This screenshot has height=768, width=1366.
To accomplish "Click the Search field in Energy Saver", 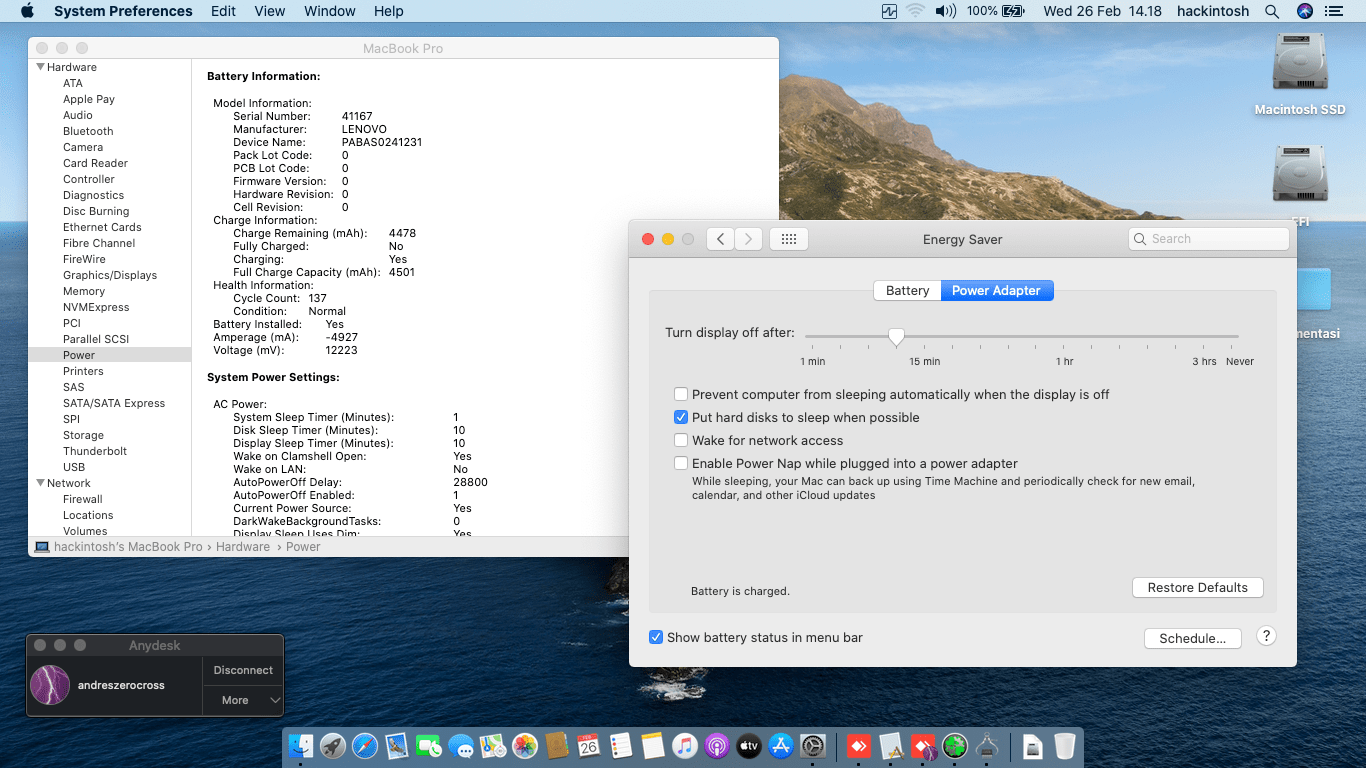I will tap(1208, 239).
